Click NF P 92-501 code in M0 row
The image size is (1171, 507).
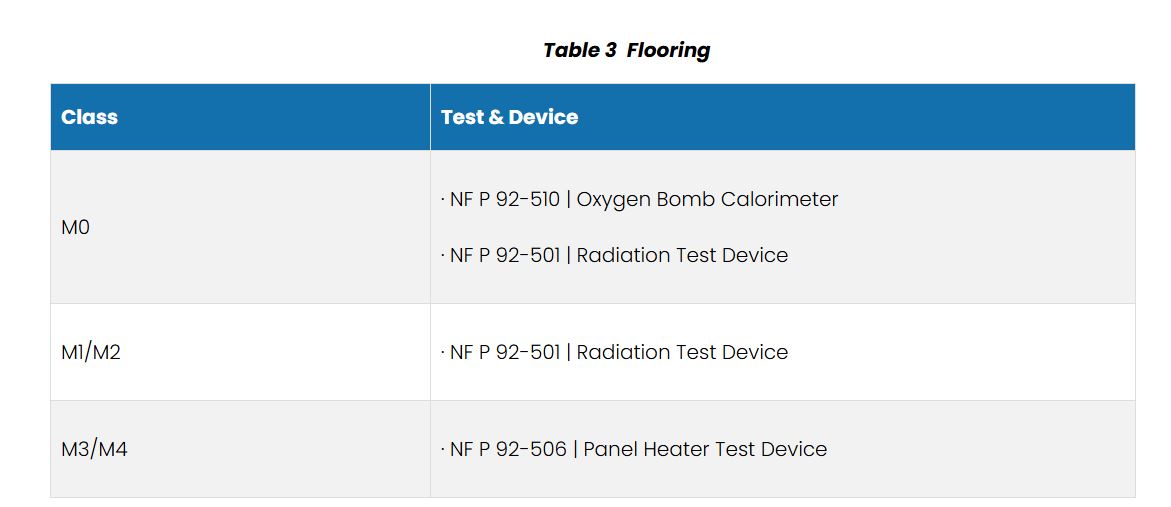(504, 255)
